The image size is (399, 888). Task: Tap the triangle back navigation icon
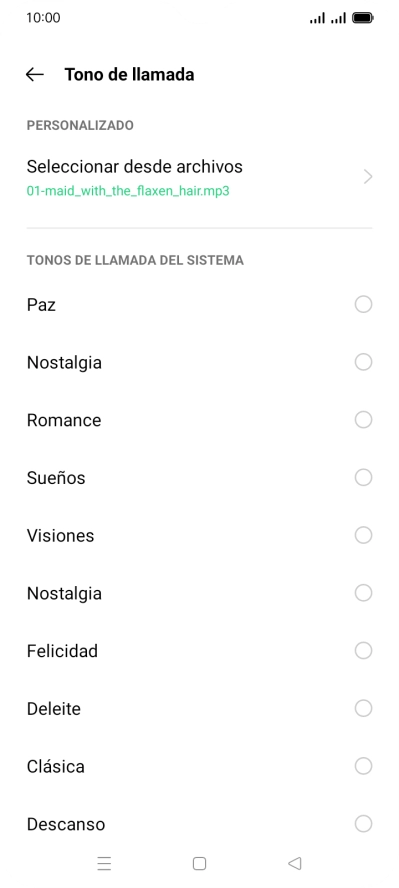pyautogui.click(x=294, y=863)
